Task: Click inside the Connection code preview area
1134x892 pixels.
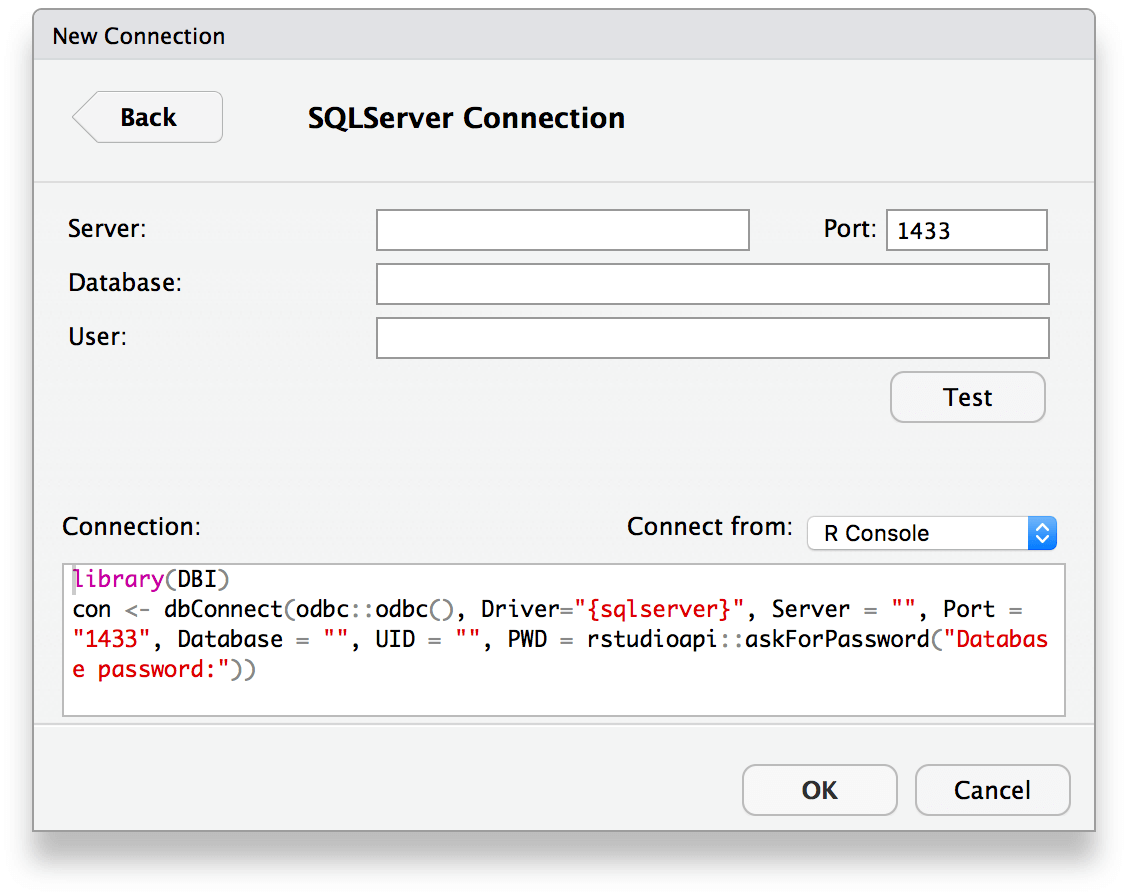Action: (565, 640)
